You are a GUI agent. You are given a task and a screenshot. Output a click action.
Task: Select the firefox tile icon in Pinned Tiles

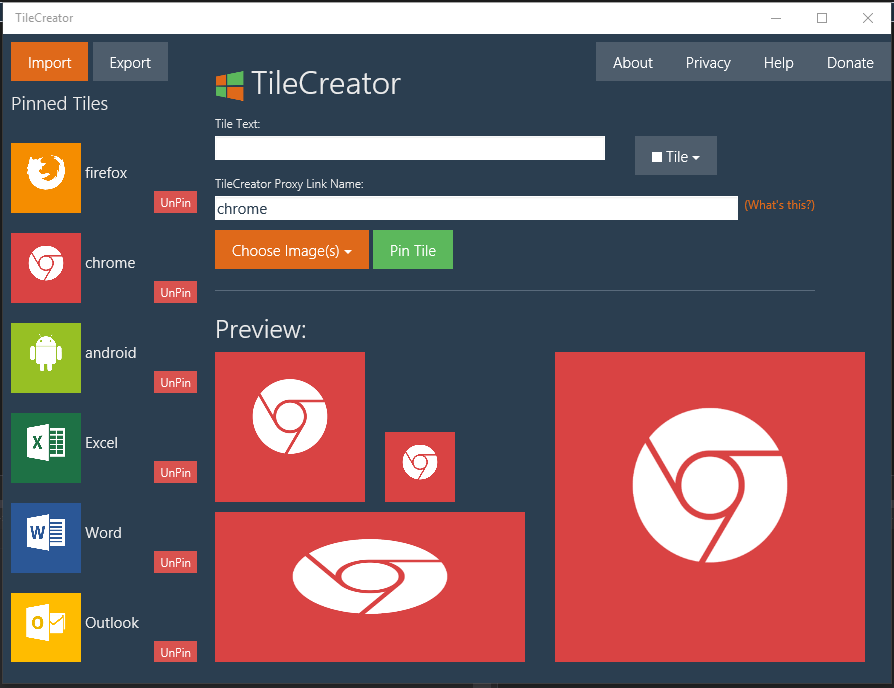(45, 178)
